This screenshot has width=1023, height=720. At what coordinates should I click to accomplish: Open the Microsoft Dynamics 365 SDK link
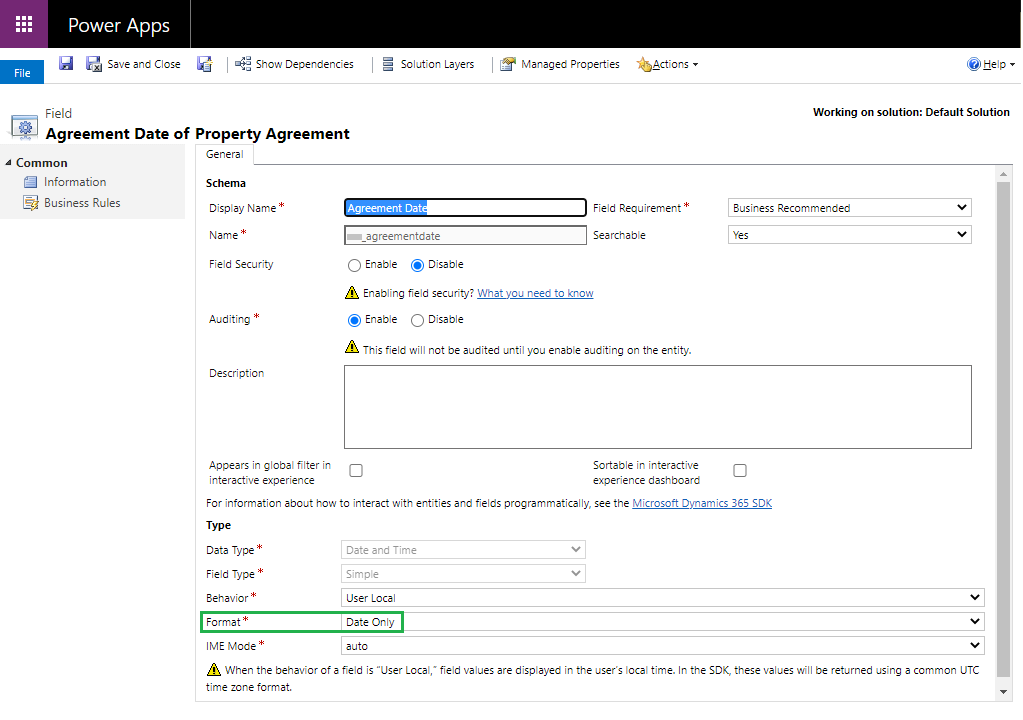[x=701, y=503]
